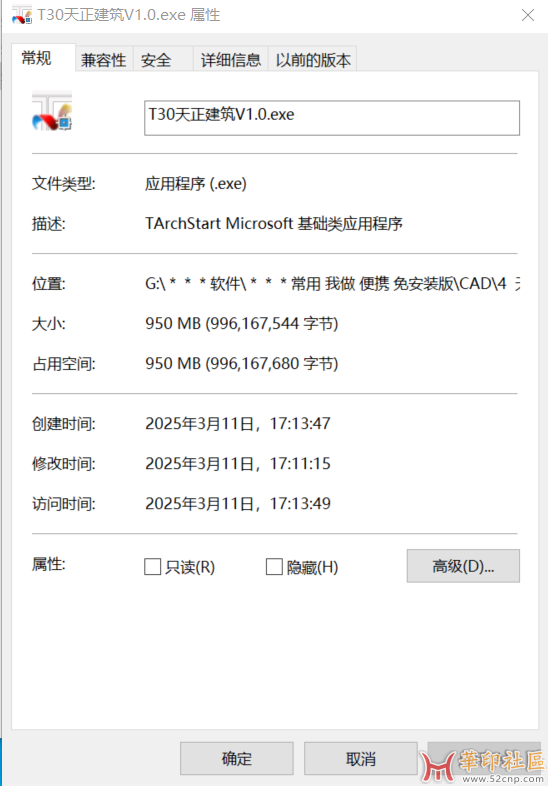The image size is (548, 786).
Task: Click the 描述: label
Action: 49,223
